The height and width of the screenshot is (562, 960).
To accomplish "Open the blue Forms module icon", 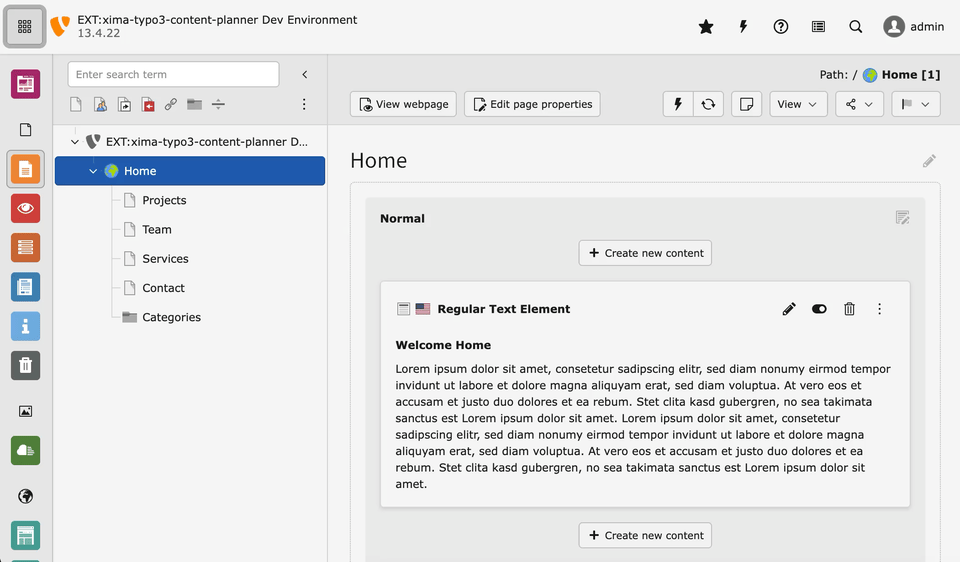I will pos(25,287).
